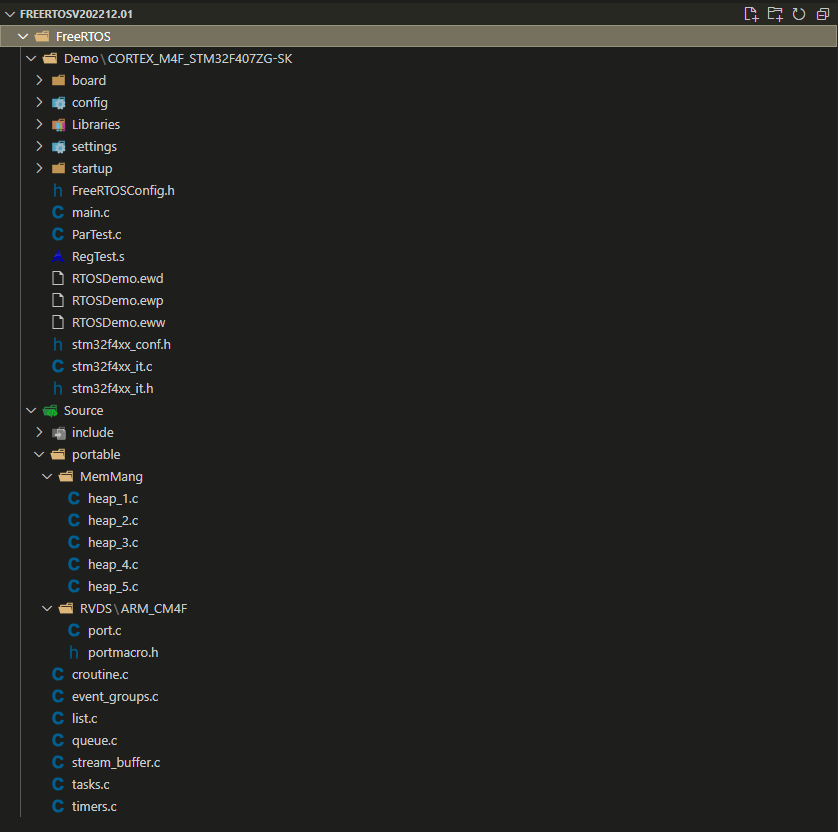Click the C icon next to main.c
The width and height of the screenshot is (838, 832).
[x=58, y=213]
